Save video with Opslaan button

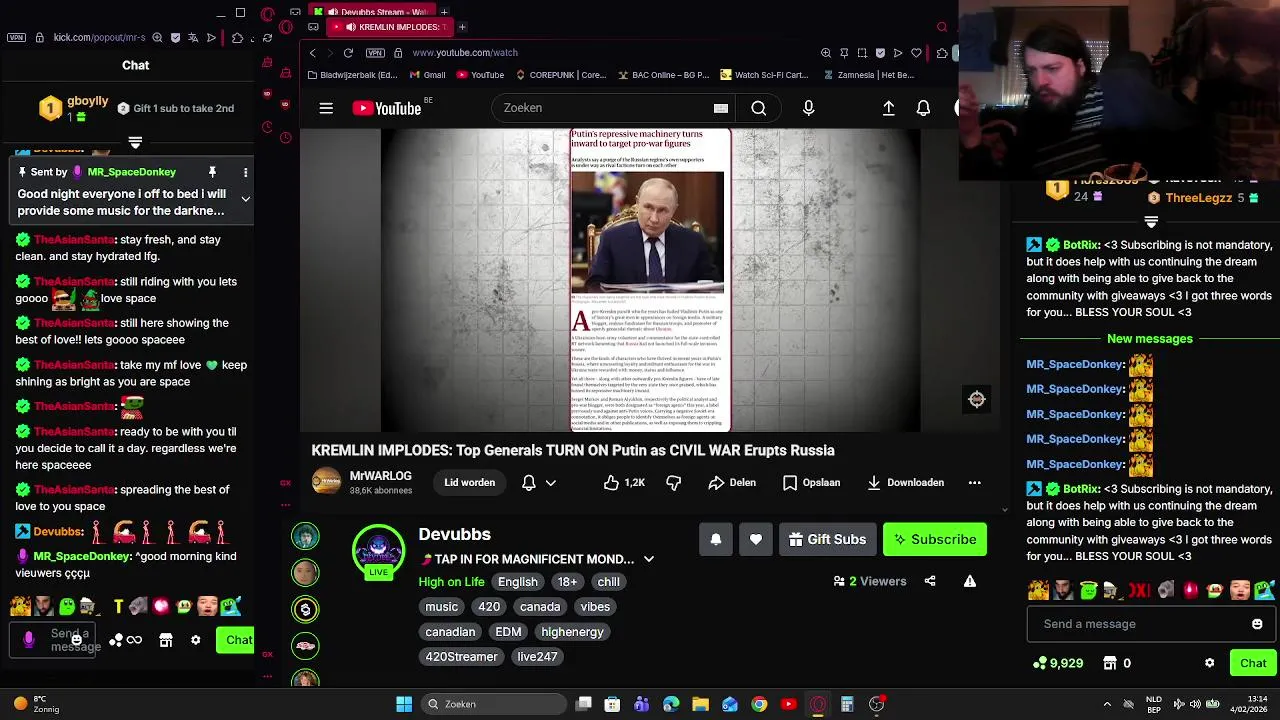pyautogui.click(x=811, y=483)
